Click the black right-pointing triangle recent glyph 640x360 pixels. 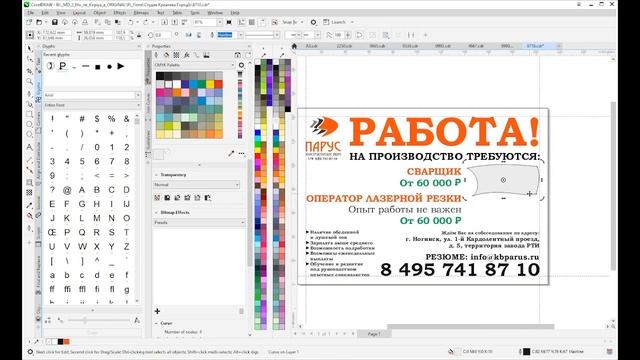(x=121, y=66)
